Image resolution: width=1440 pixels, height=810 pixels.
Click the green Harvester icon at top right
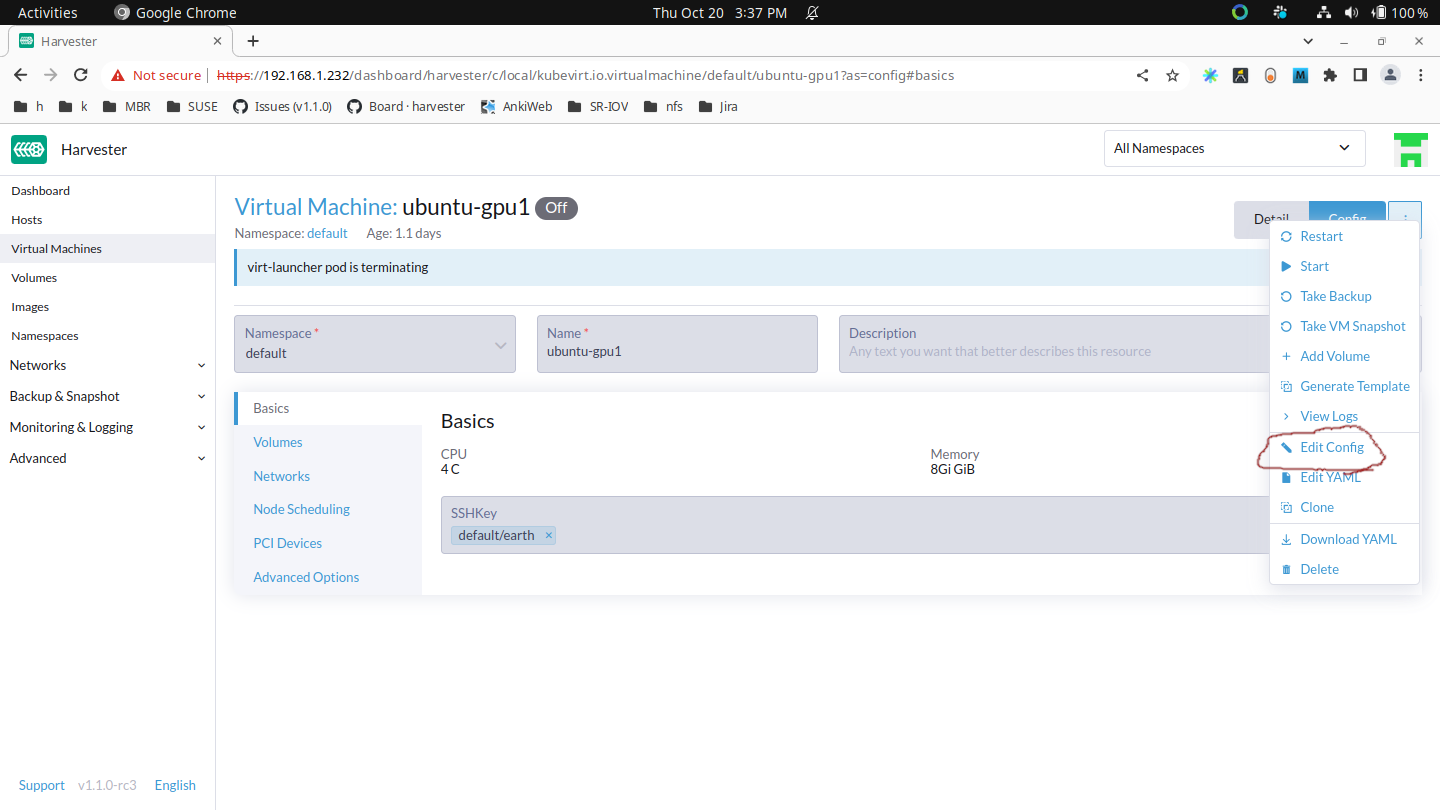[1410, 148]
